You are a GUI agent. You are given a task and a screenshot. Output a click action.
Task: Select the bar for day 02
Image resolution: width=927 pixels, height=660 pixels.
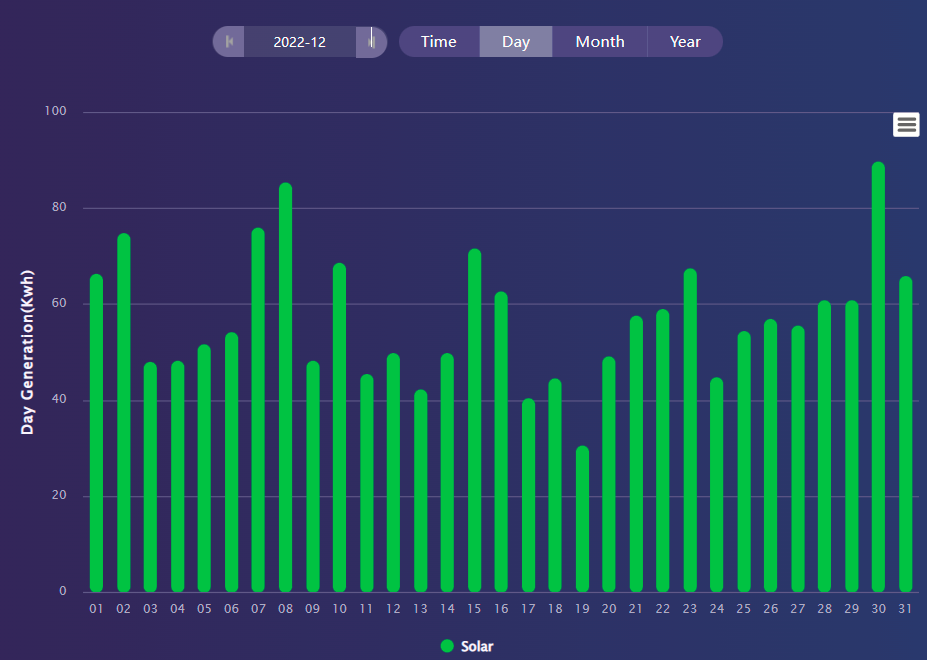124,414
